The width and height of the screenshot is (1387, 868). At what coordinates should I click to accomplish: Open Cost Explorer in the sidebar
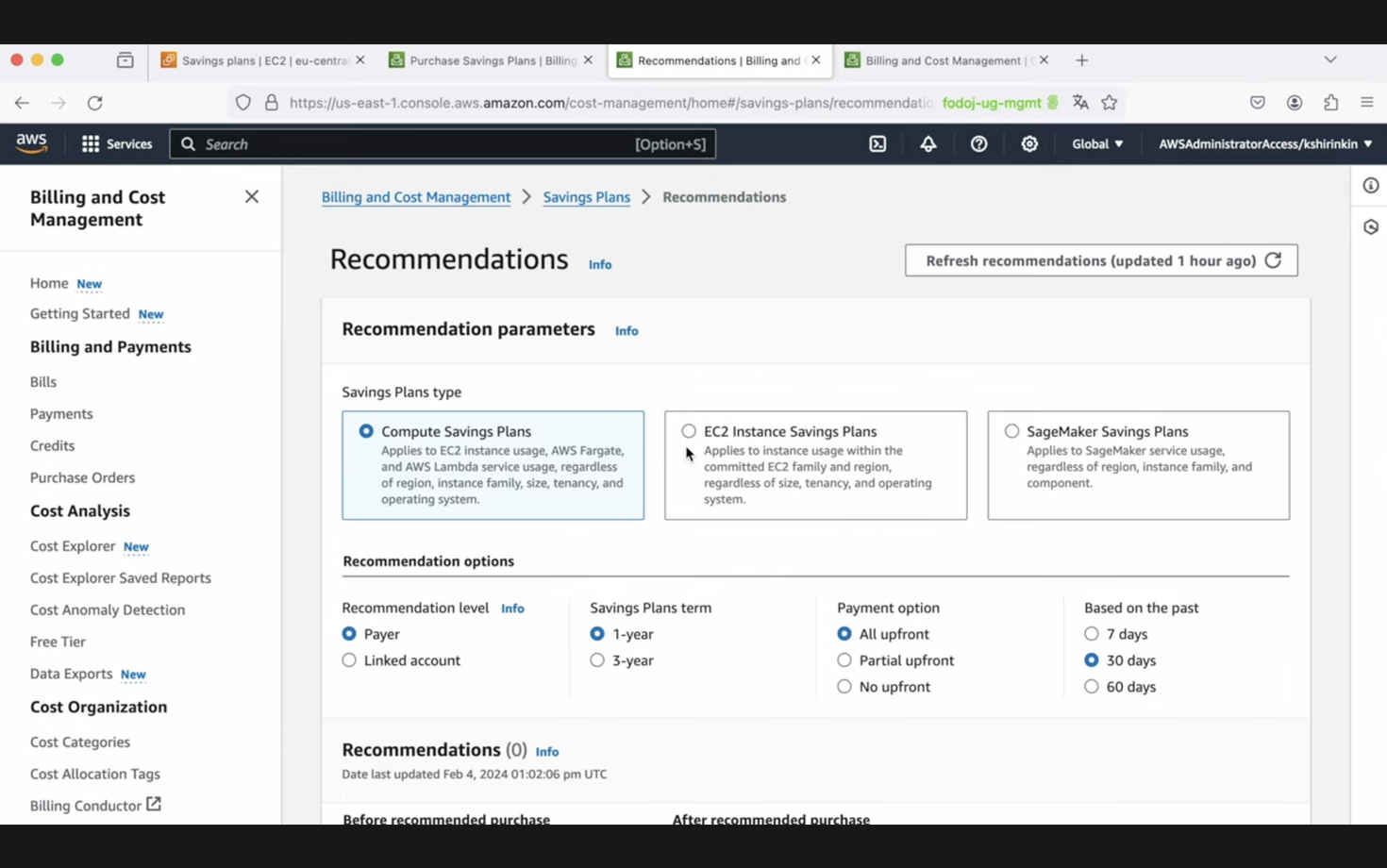pyautogui.click(x=73, y=546)
